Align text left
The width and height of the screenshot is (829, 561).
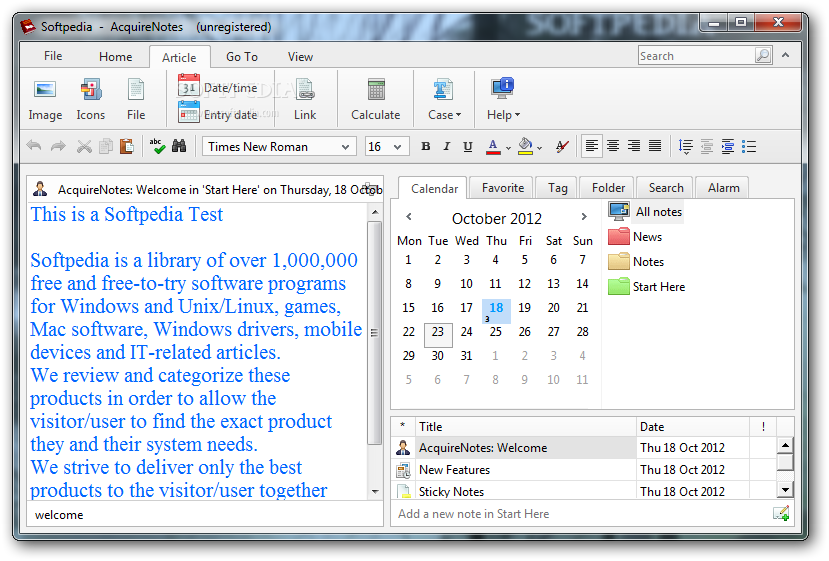pos(592,146)
